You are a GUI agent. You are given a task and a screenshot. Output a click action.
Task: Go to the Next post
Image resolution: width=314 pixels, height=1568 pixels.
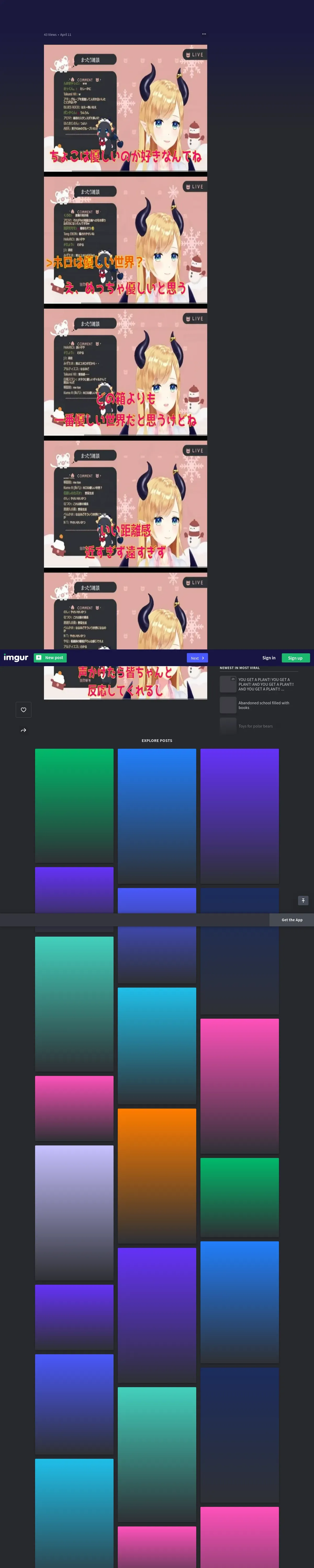[x=197, y=658]
